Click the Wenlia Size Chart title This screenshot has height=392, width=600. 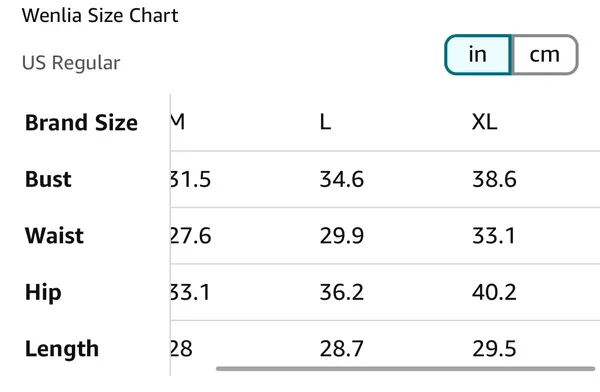click(100, 16)
